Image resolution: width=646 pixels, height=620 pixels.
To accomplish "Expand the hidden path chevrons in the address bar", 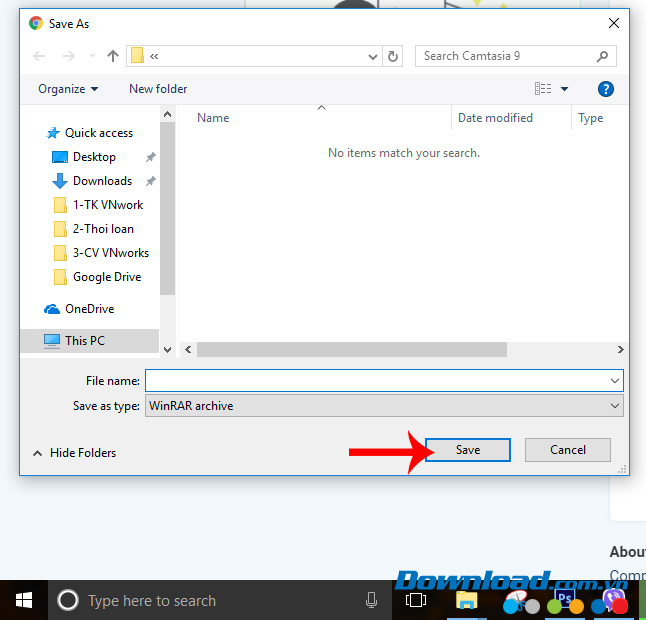I will pos(154,56).
